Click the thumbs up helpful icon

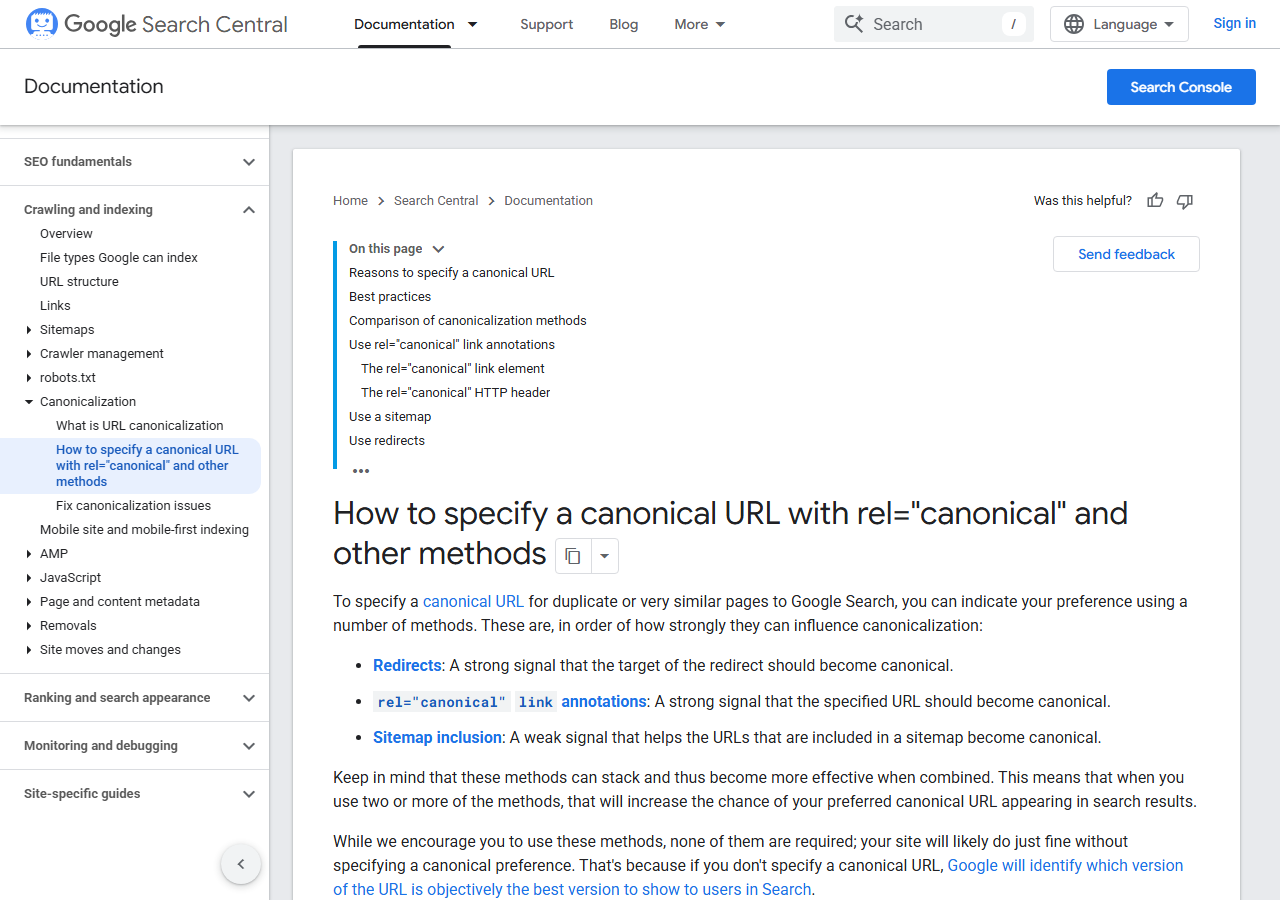1155,201
